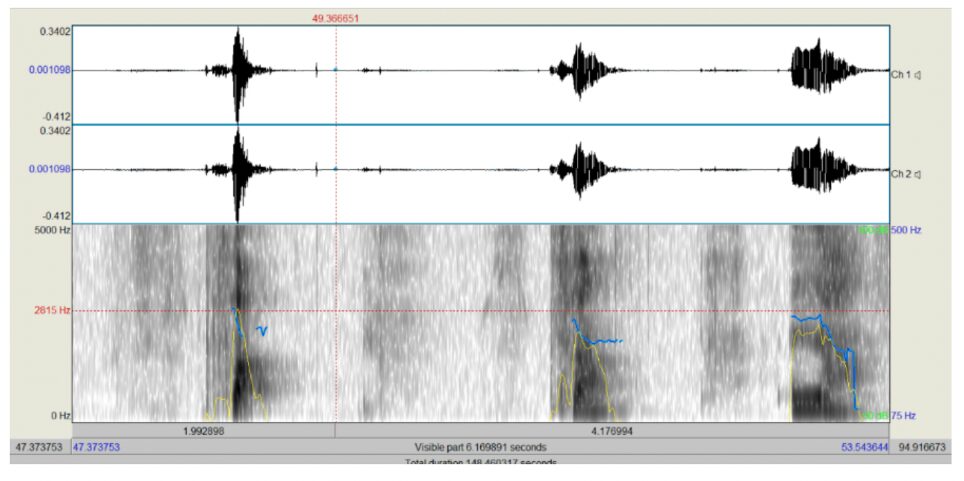Play the 4.176994 second segment bar

click(x=611, y=430)
